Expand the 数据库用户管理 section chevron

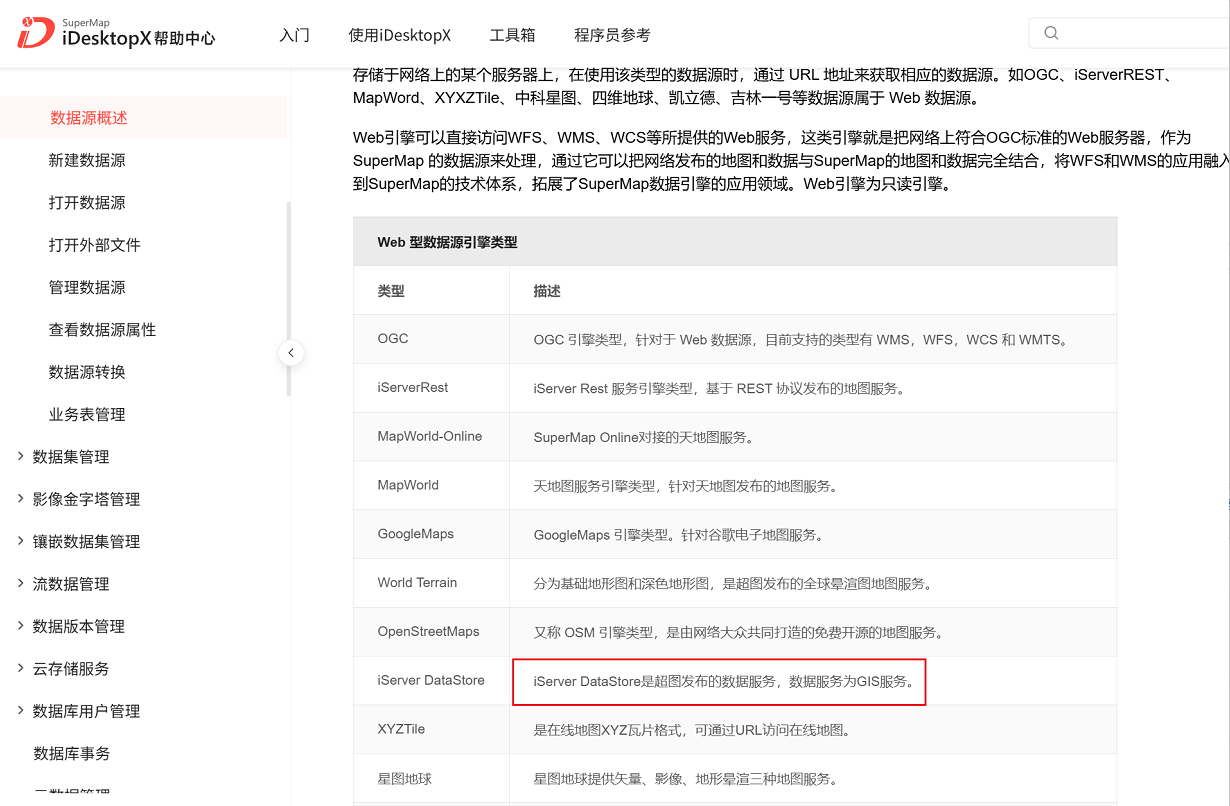coord(21,710)
